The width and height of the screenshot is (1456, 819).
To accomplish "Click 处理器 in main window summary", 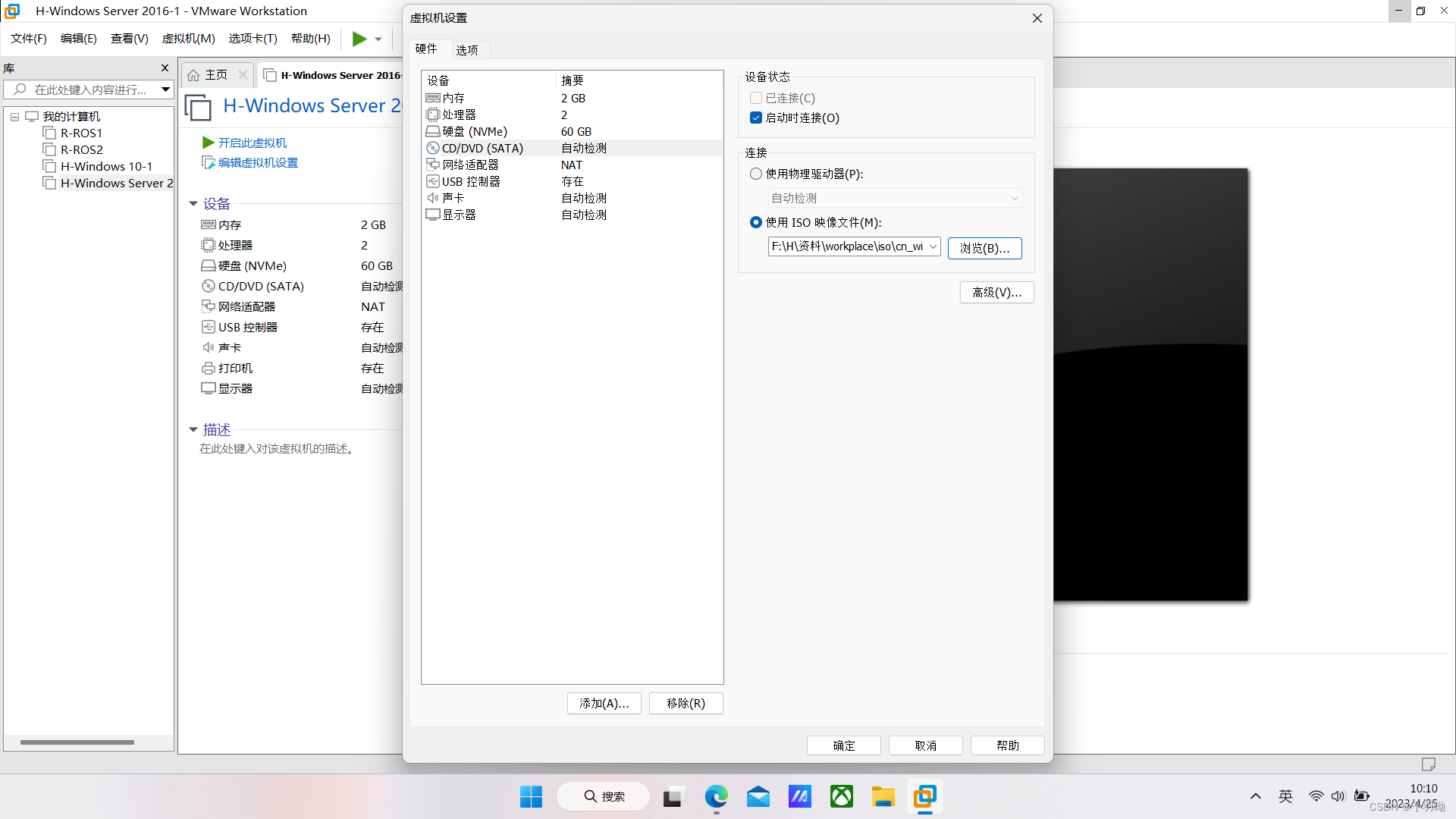I will coord(235,245).
